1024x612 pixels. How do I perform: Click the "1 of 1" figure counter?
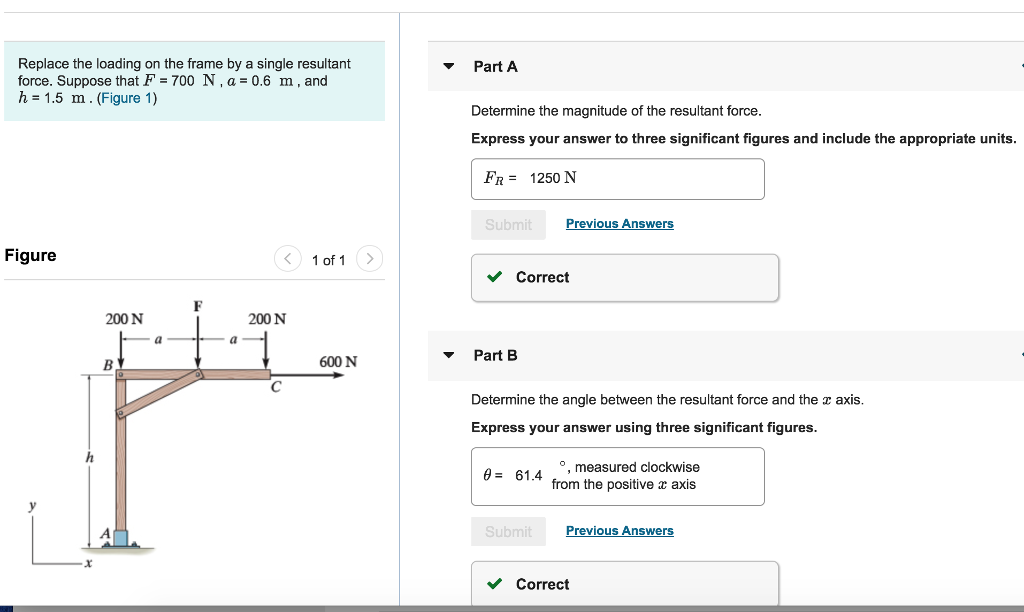pos(328,260)
